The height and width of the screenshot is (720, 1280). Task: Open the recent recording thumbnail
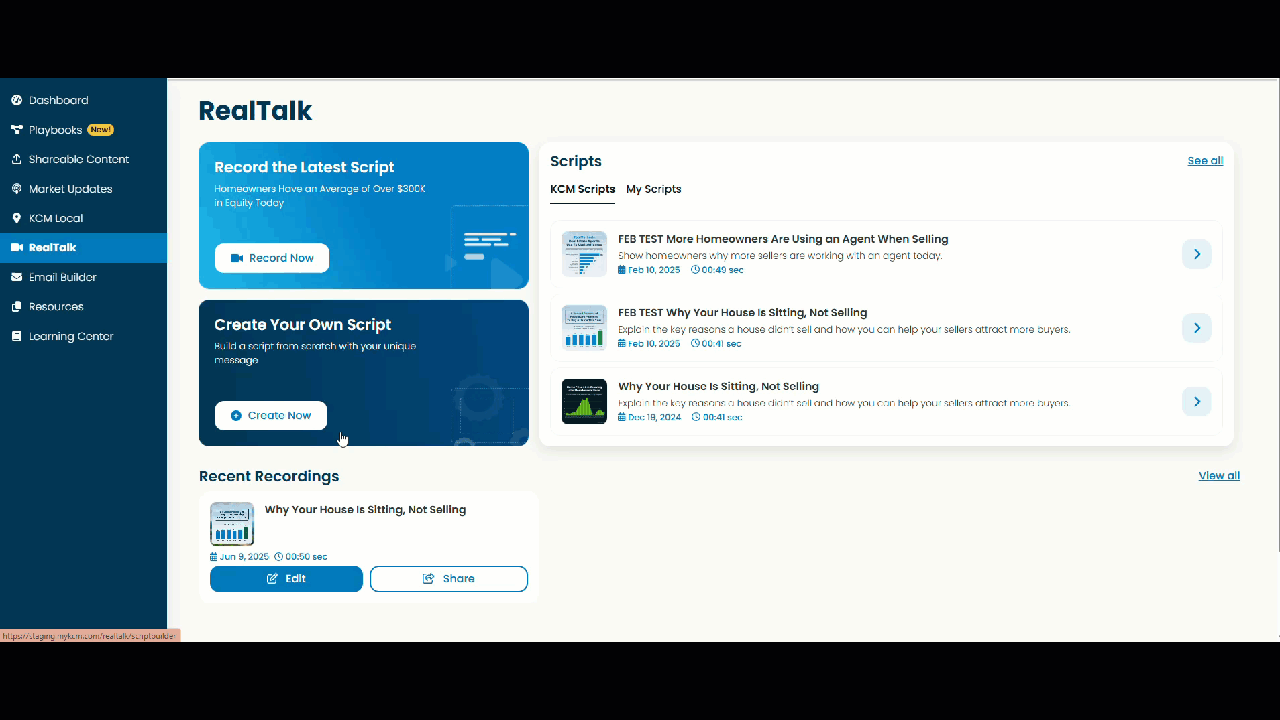232,524
